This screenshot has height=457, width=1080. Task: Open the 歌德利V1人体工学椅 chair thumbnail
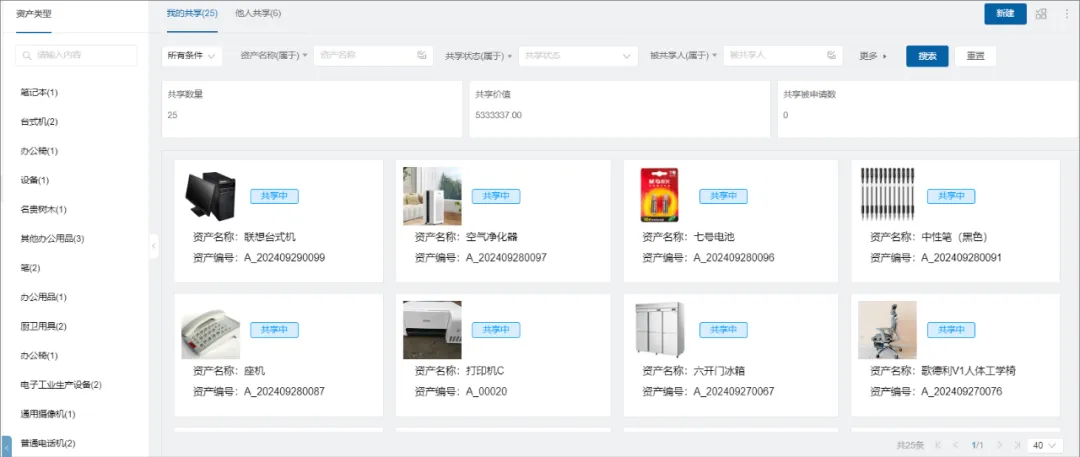(887, 330)
